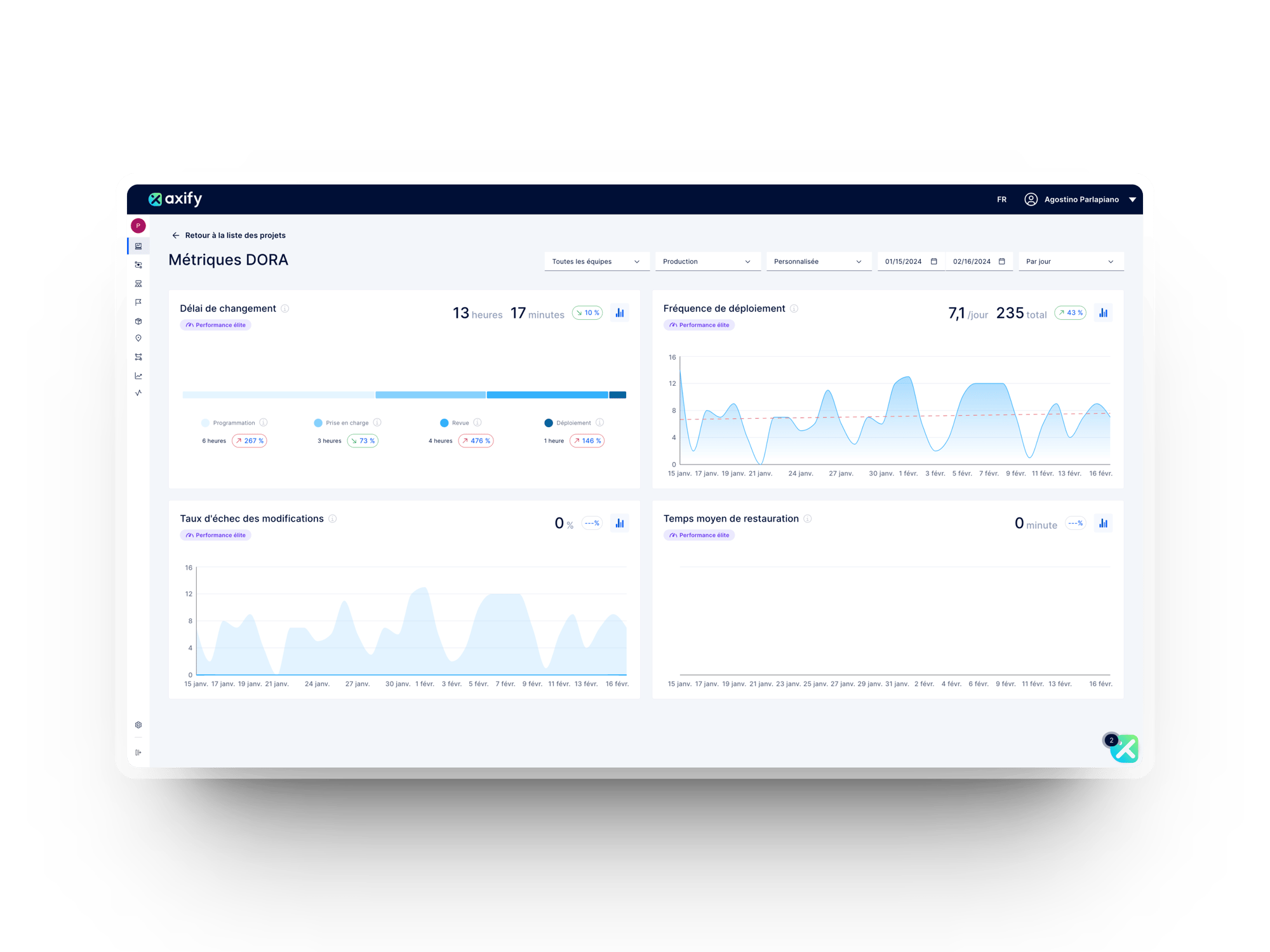Click the flag icon in sidebar
The image size is (1270, 952).
coord(138,302)
